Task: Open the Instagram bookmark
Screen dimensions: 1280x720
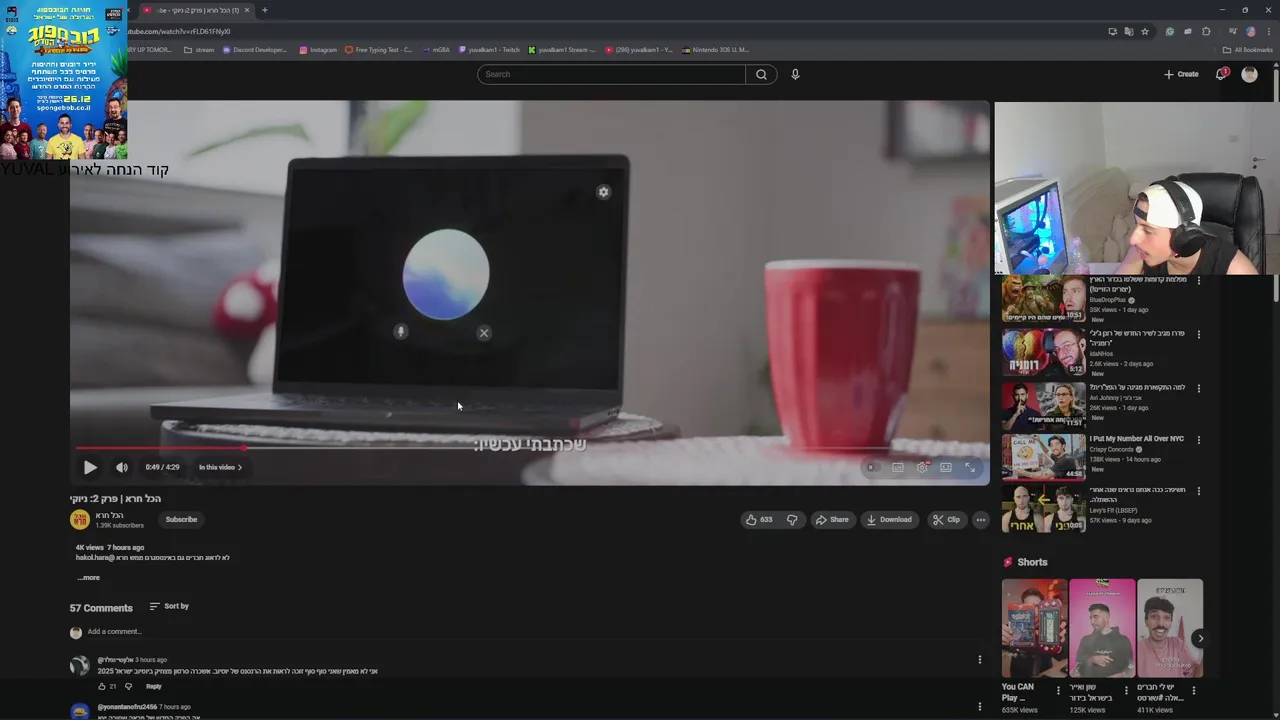Action: point(318,49)
